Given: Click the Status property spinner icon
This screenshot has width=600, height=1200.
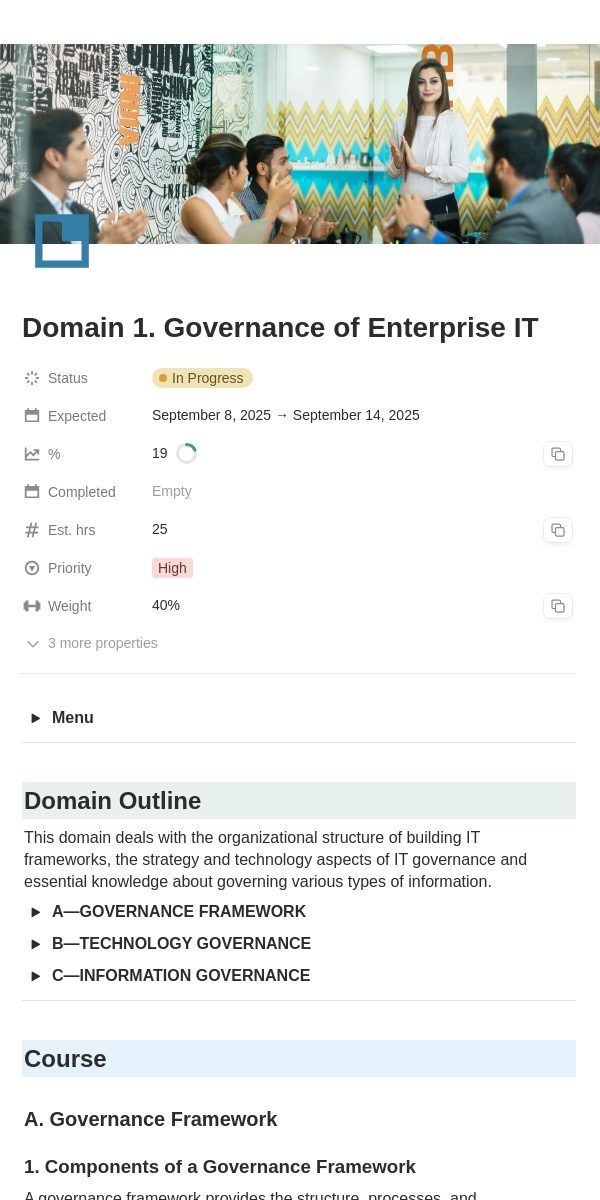Looking at the screenshot, I should (x=32, y=378).
